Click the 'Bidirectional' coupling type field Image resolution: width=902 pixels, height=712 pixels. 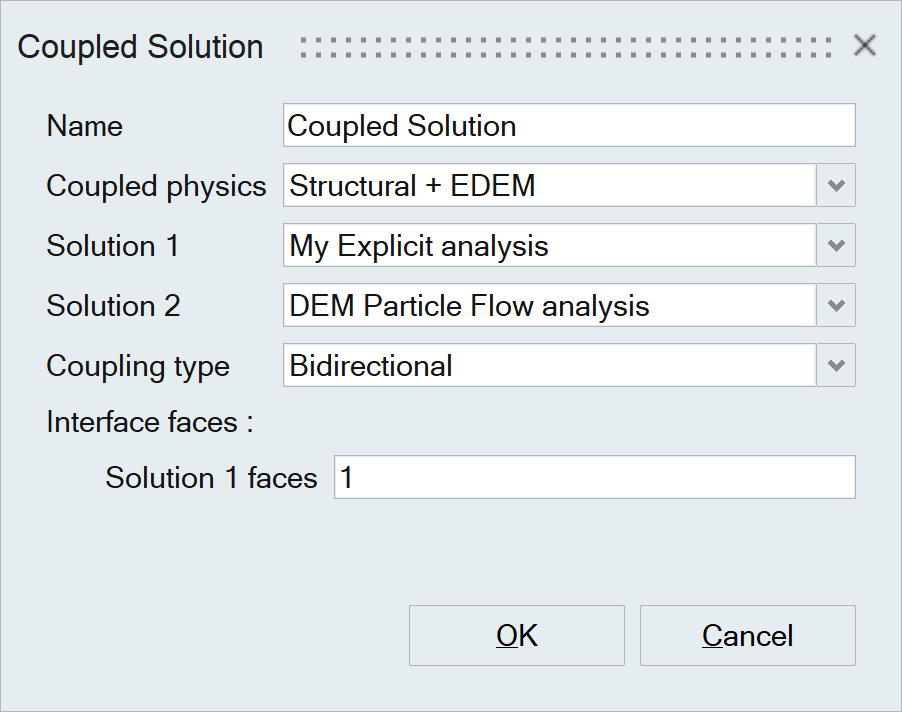pos(549,366)
